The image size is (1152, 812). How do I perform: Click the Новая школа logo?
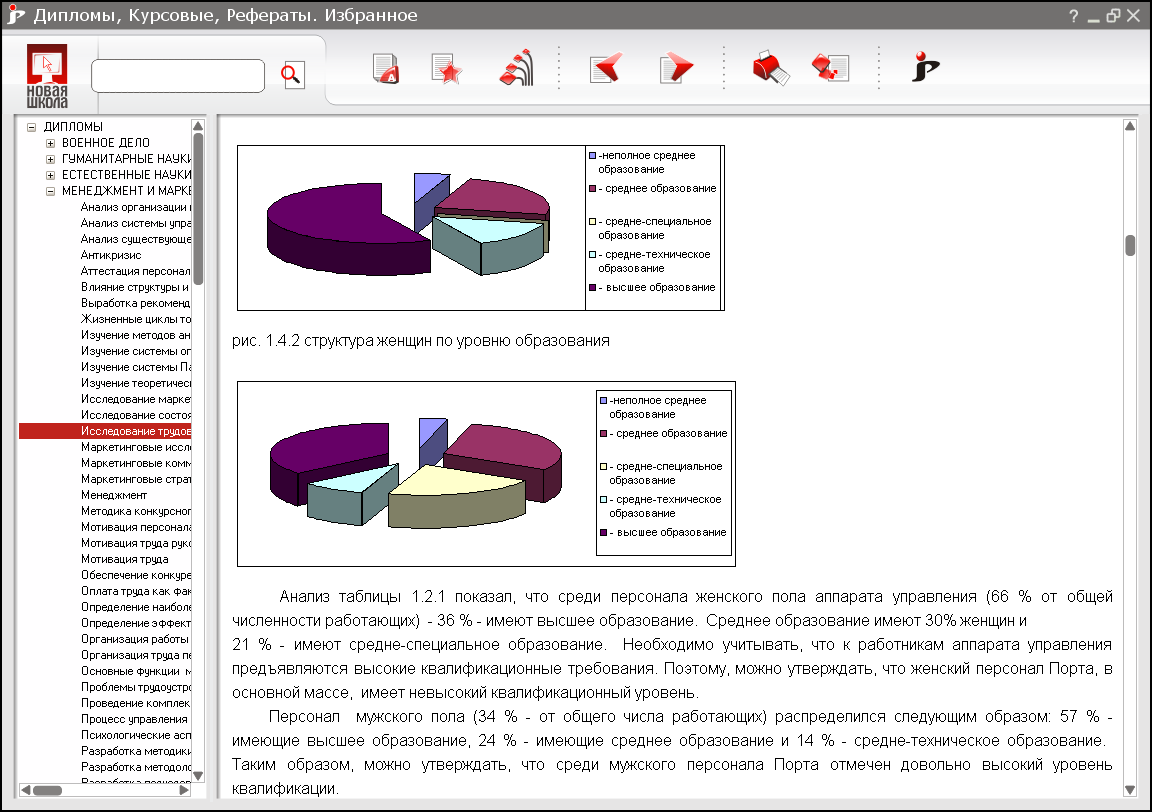[x=47, y=75]
